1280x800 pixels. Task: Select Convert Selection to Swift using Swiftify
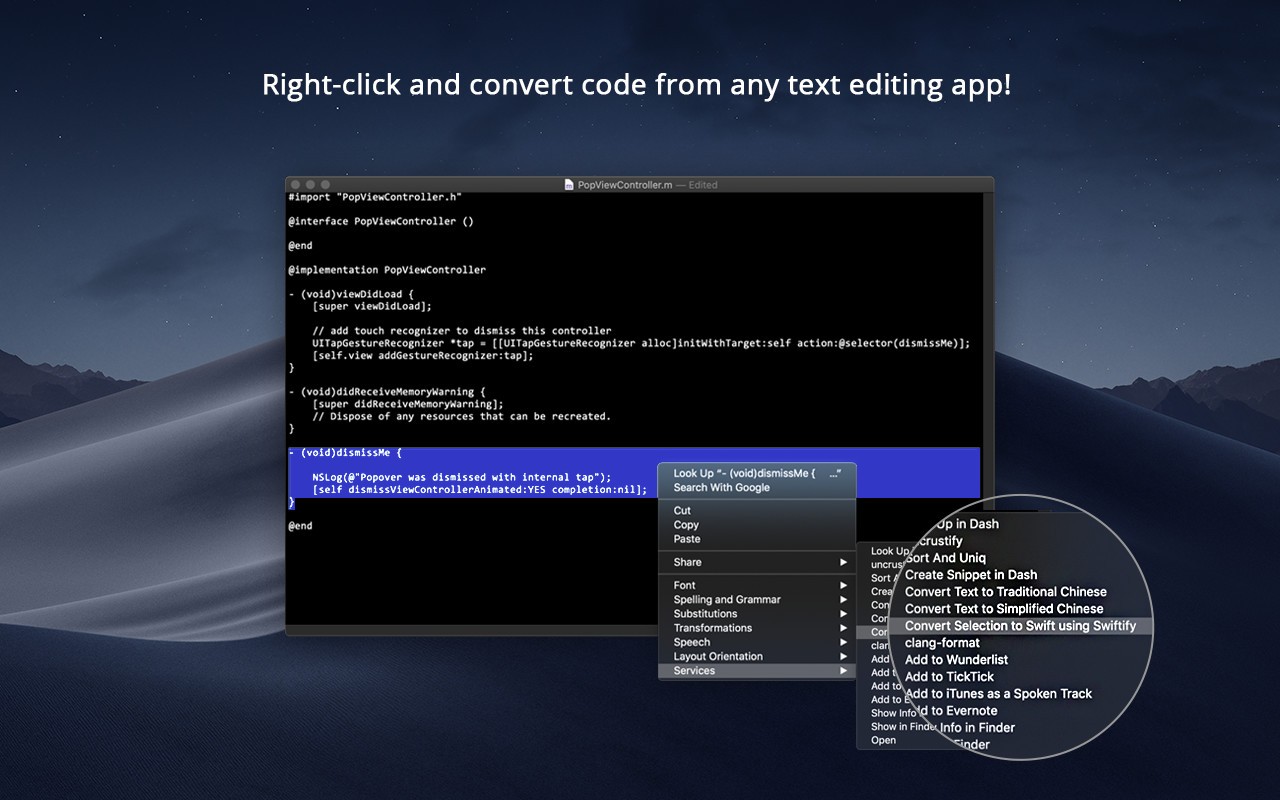click(x=1022, y=625)
